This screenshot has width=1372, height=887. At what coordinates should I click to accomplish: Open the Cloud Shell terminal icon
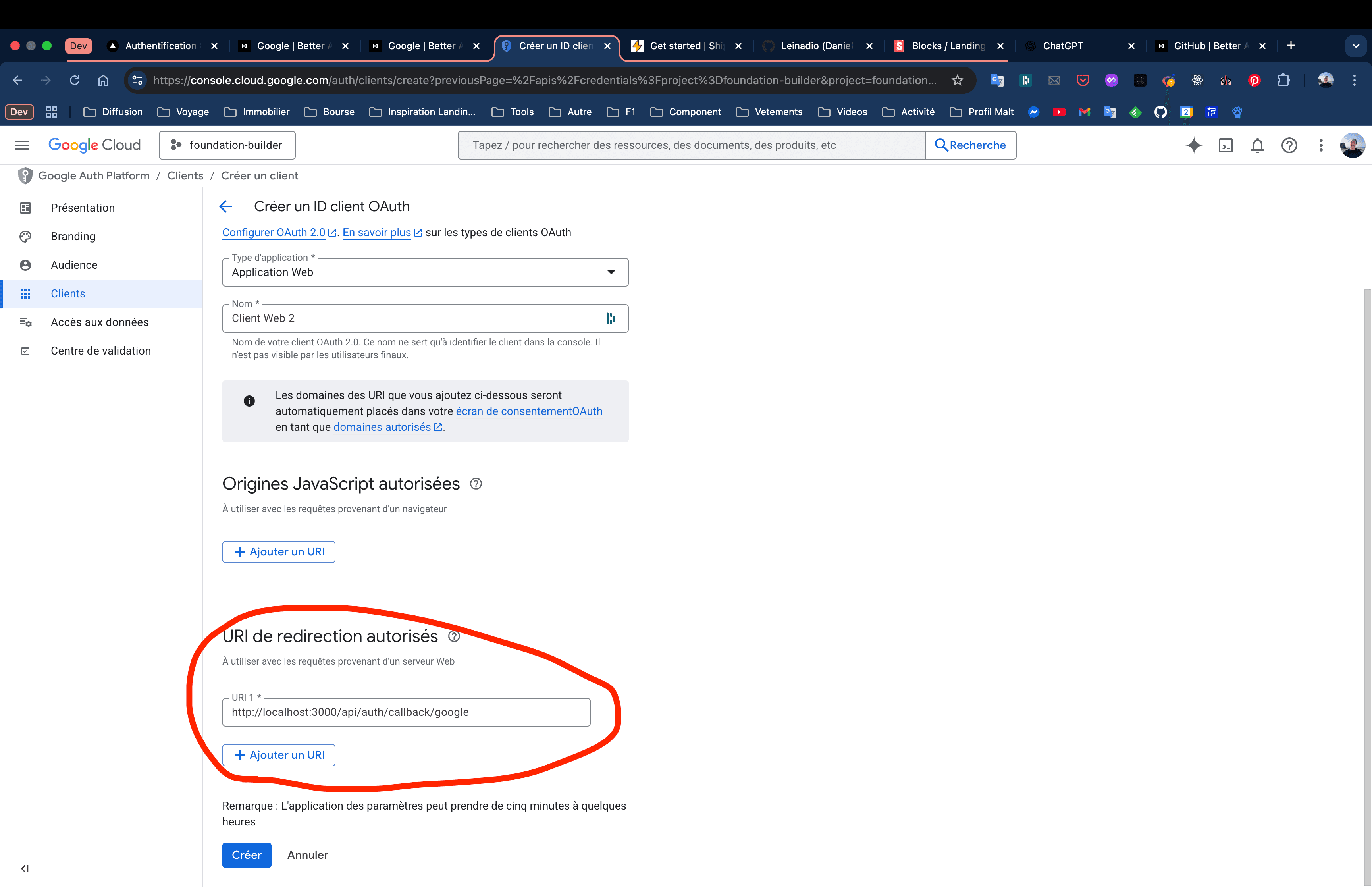(1226, 146)
